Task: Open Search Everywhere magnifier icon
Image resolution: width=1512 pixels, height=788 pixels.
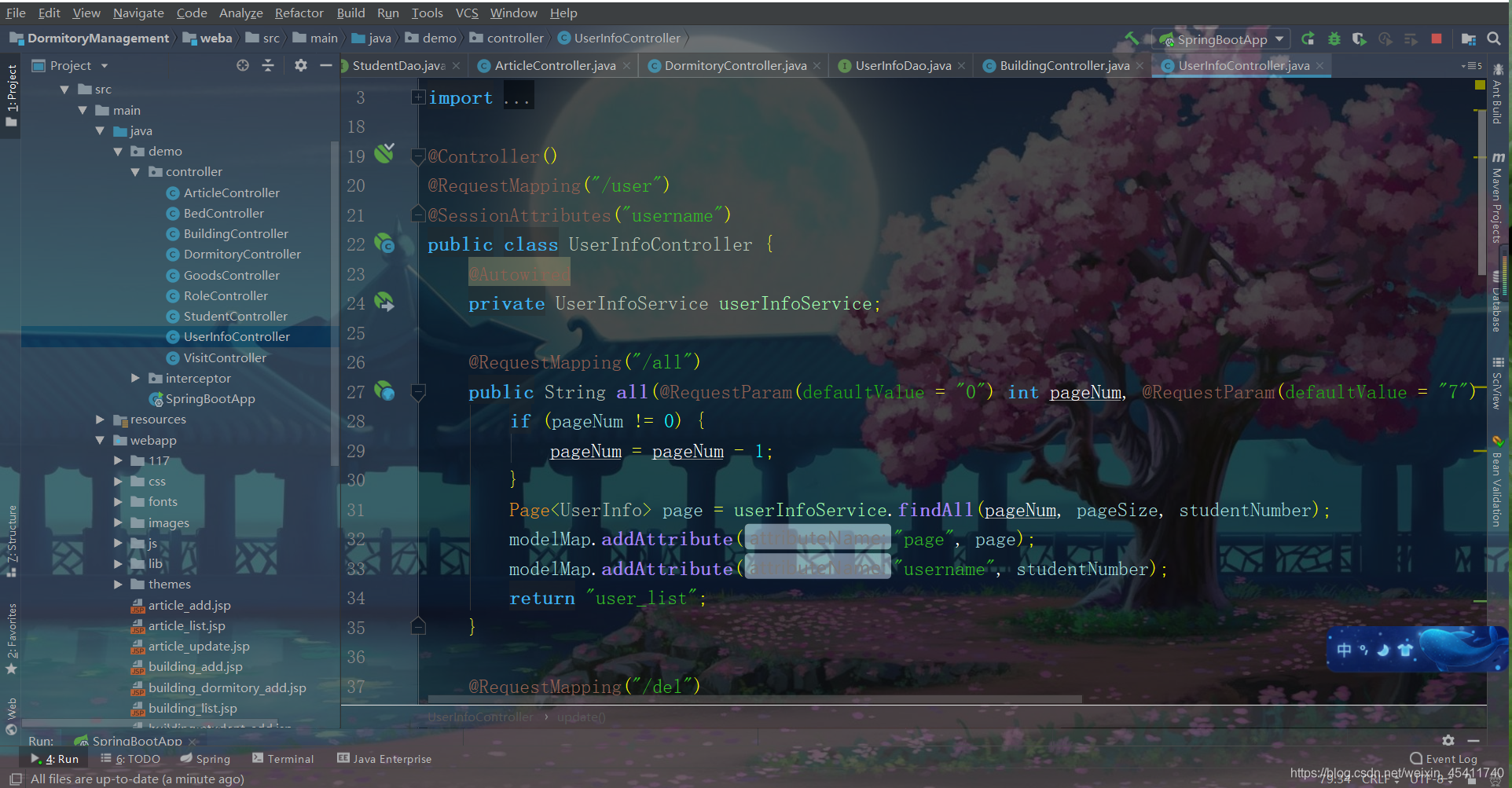Action: click(1494, 38)
